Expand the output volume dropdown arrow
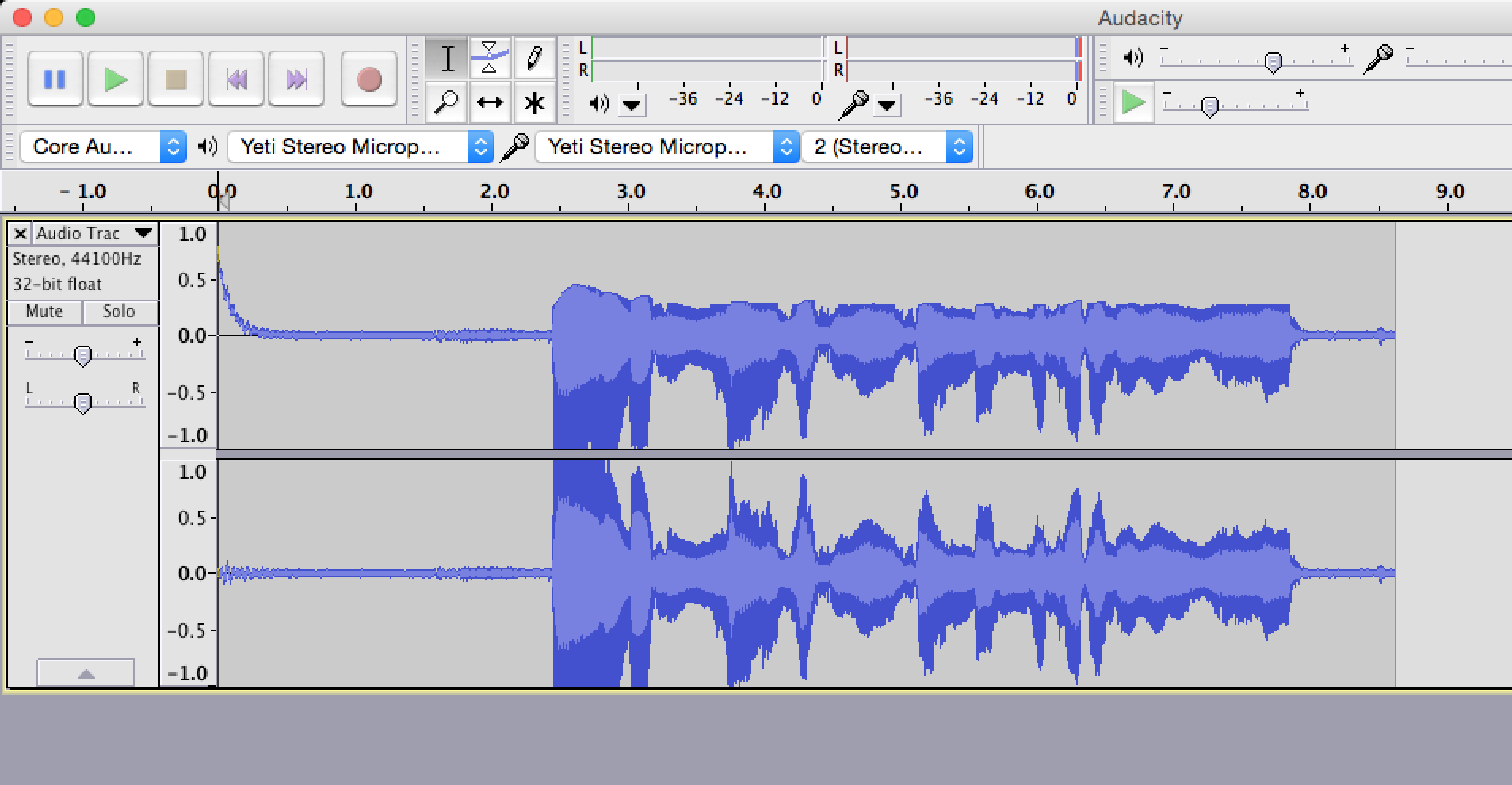The image size is (1512, 785). (632, 104)
